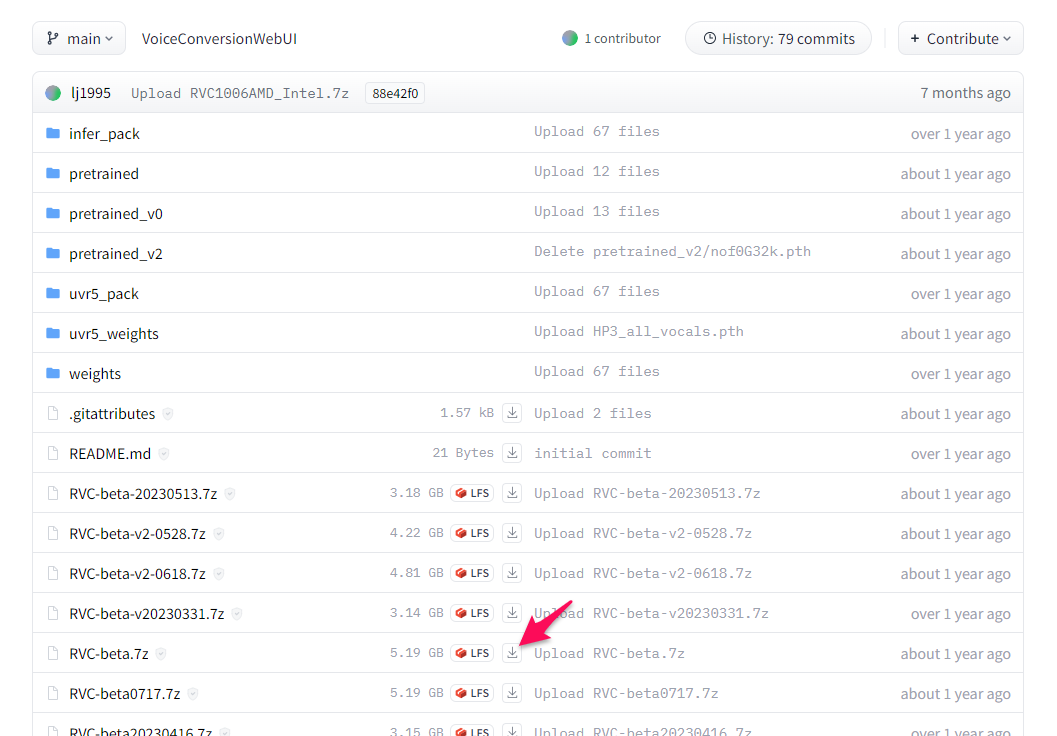The image size is (1057, 736).
Task: Open commit Upload RVC-beta-v2-0618.7z
Action: [x=642, y=574]
